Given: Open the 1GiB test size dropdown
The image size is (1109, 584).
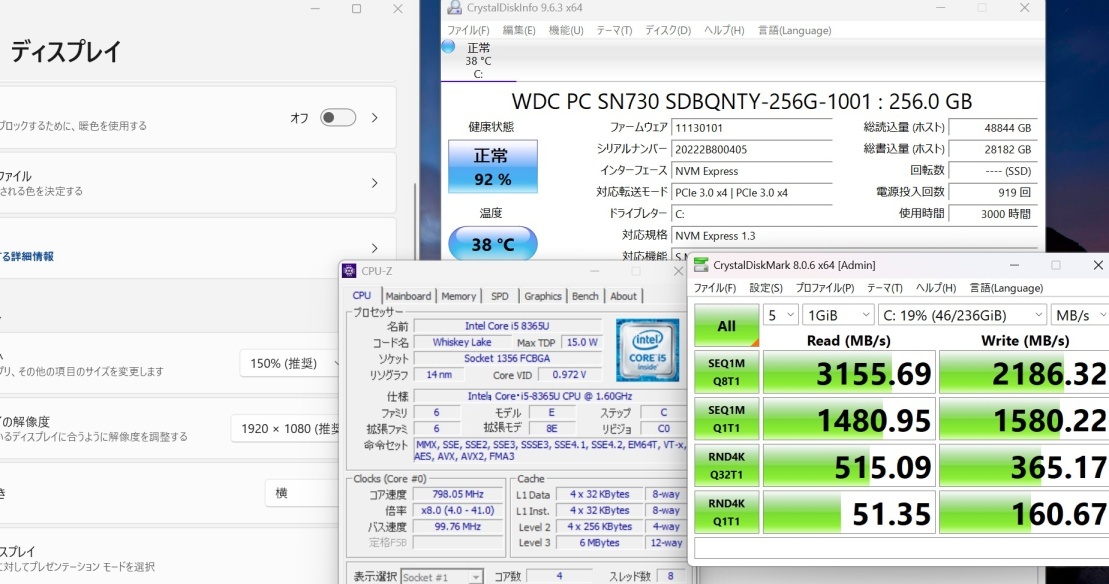Looking at the screenshot, I should tap(838, 315).
